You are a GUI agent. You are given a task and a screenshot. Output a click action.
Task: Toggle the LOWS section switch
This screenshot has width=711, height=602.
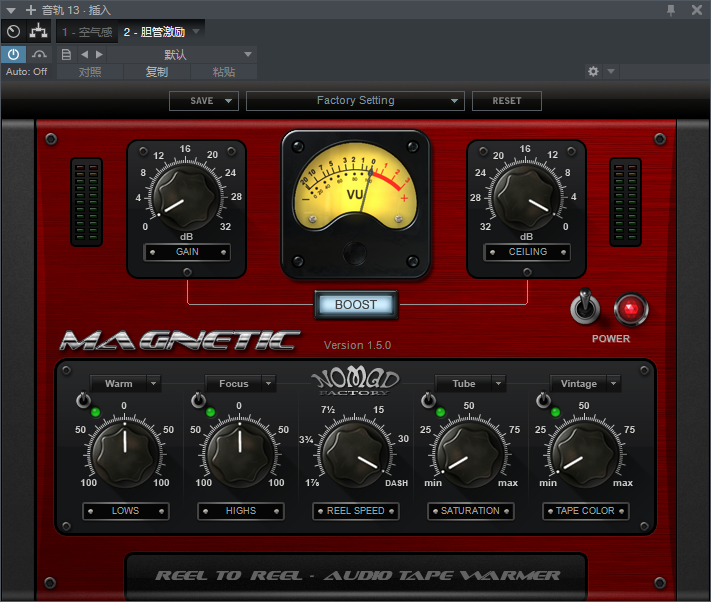point(83,400)
